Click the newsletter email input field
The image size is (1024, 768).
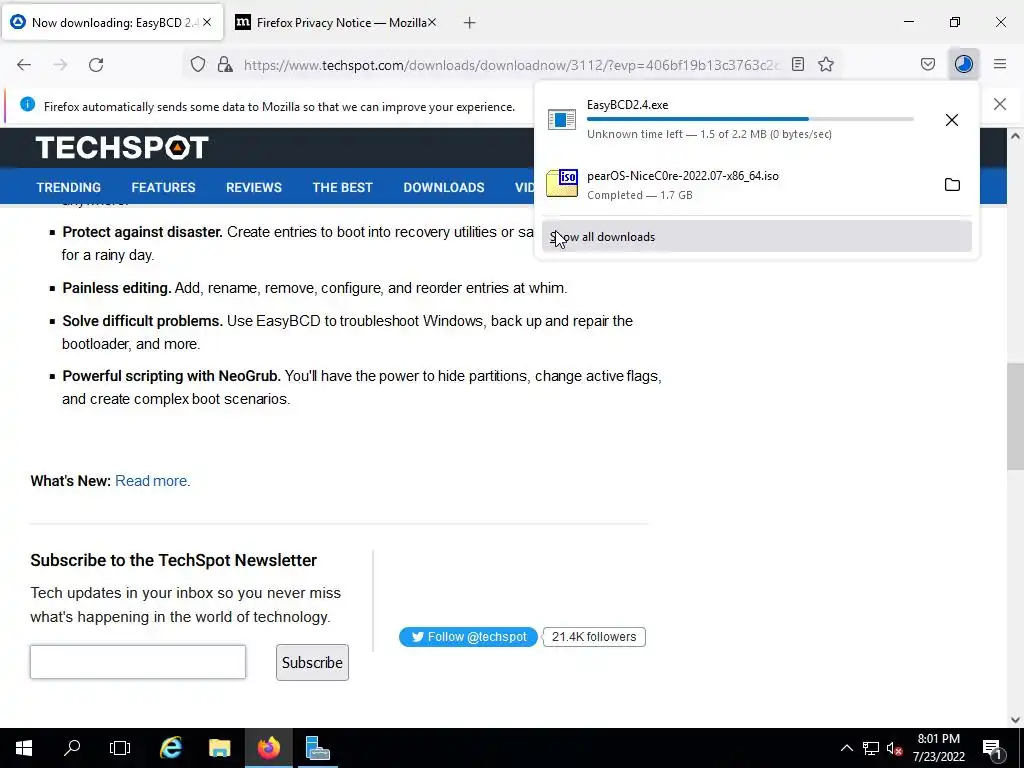pos(138,662)
